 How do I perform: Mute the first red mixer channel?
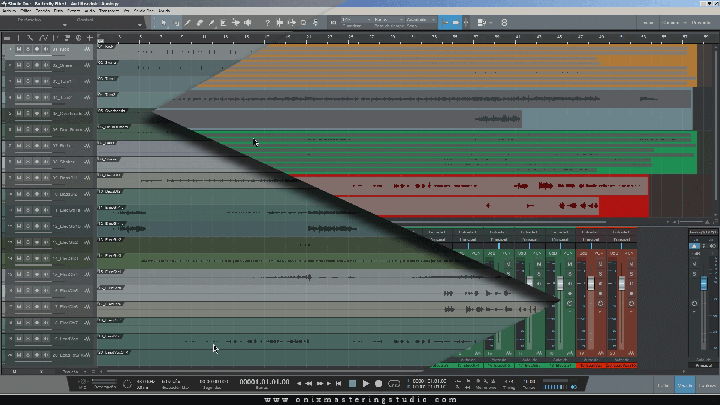[600, 264]
